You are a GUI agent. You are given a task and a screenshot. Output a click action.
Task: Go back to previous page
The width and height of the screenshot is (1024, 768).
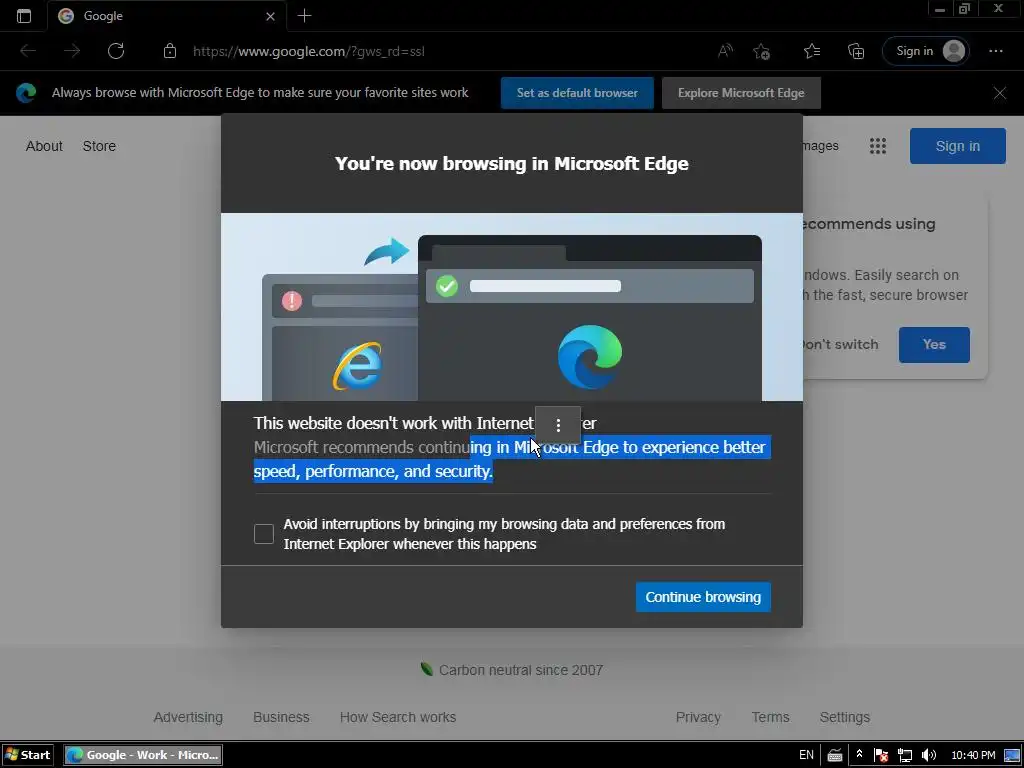[x=28, y=51]
